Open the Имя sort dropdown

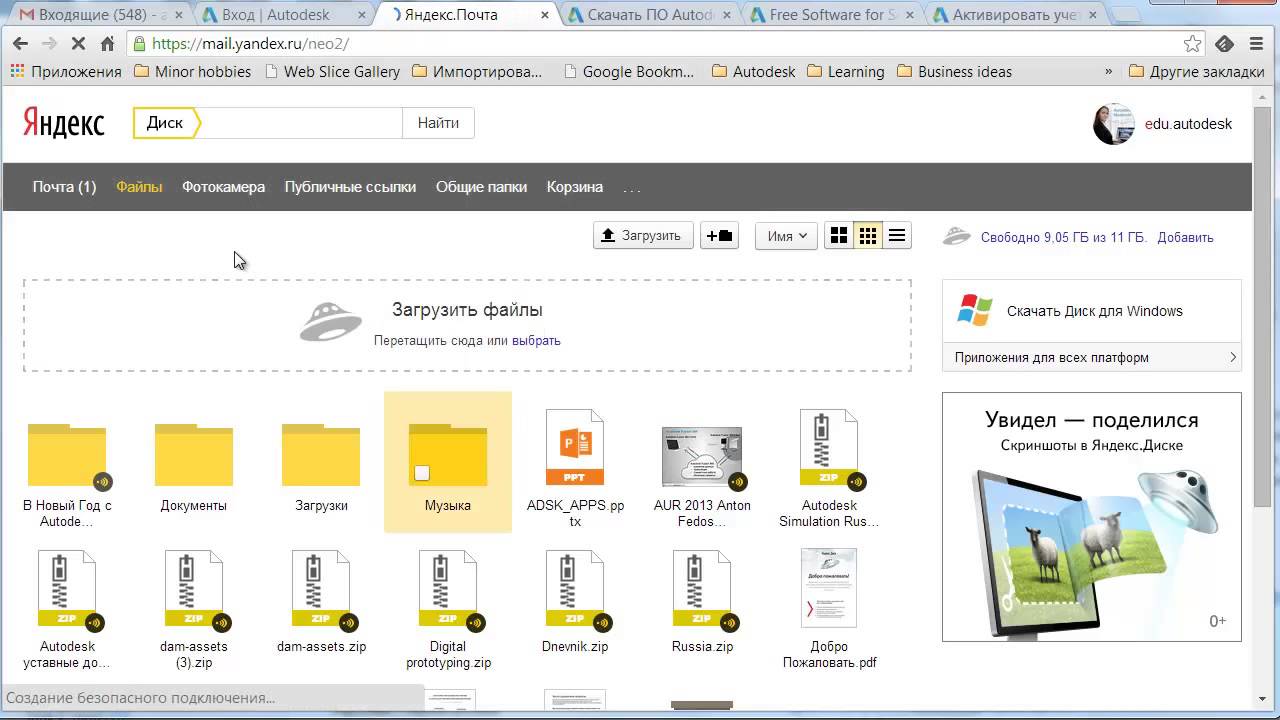tap(786, 236)
